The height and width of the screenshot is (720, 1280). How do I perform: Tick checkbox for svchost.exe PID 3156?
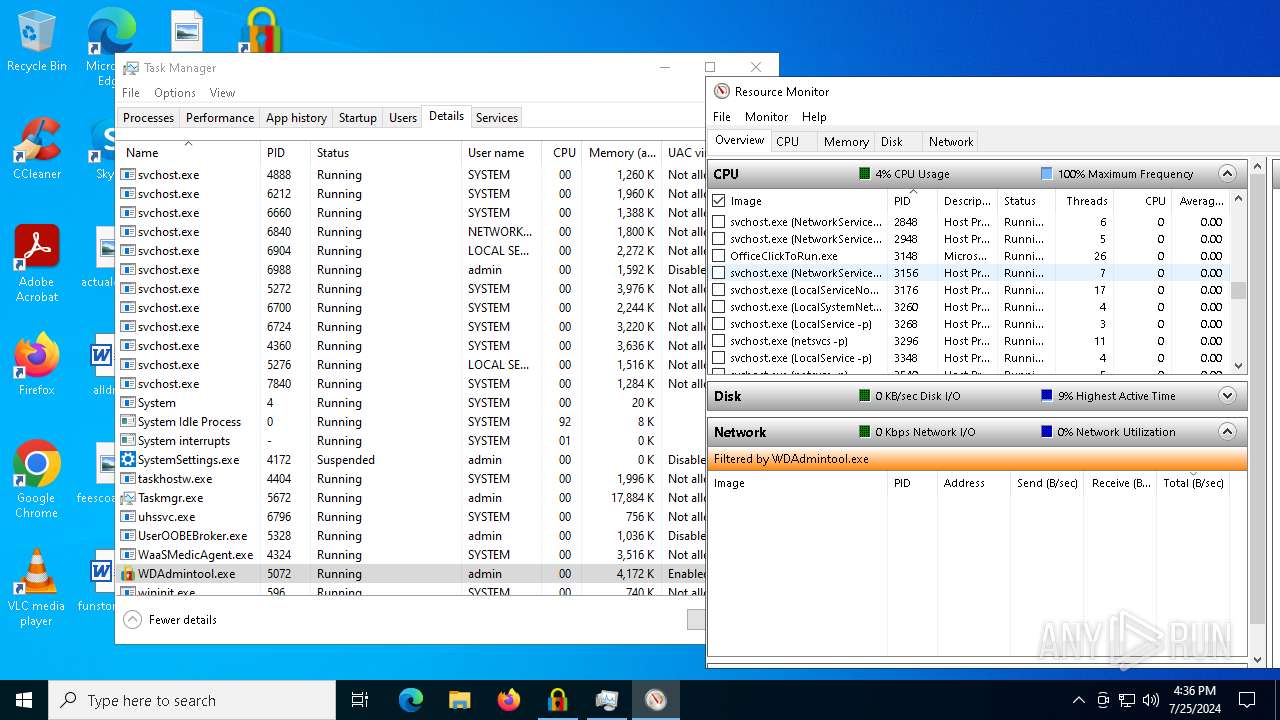tap(719, 273)
